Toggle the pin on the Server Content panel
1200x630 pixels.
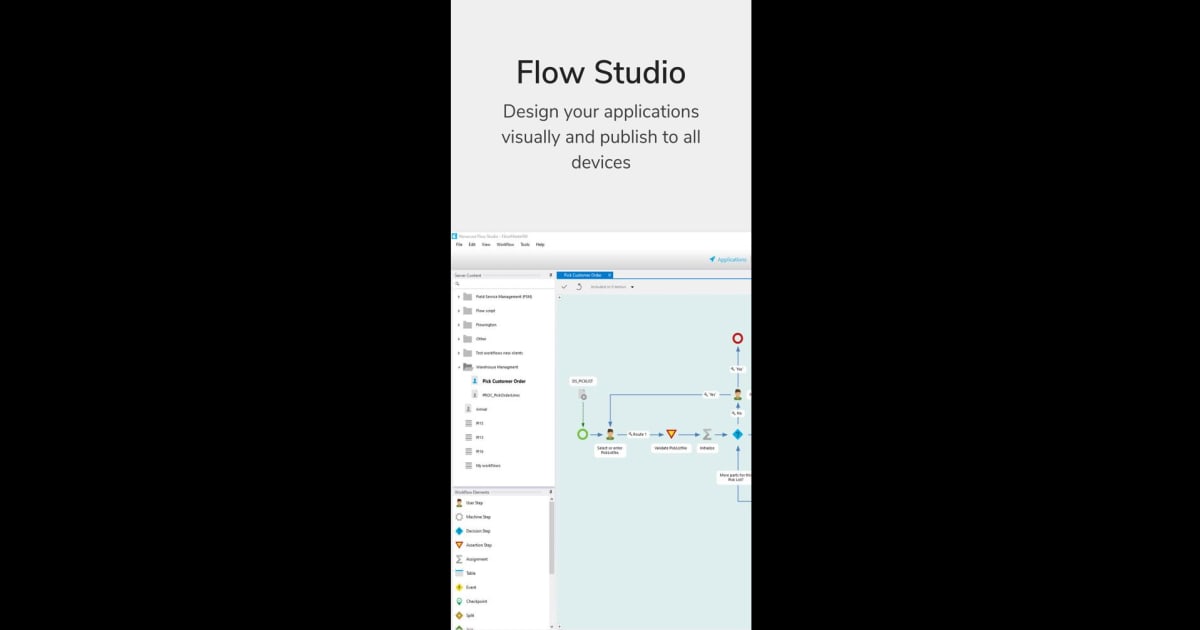pos(549,275)
